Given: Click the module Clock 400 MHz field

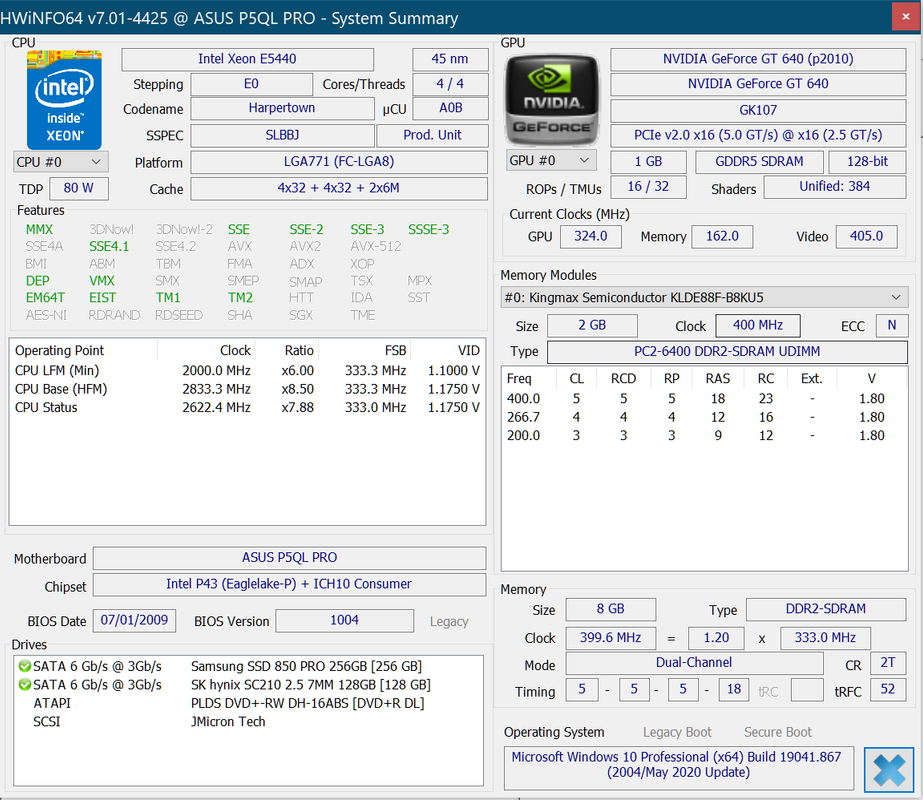Looking at the screenshot, I should 758,326.
